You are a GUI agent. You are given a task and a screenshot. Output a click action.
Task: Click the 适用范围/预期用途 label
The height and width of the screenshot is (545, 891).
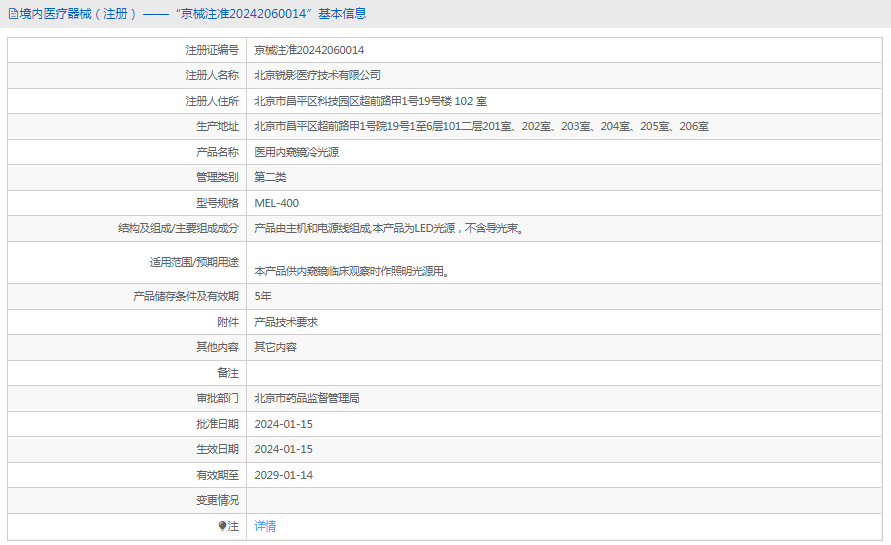[x=194, y=262]
